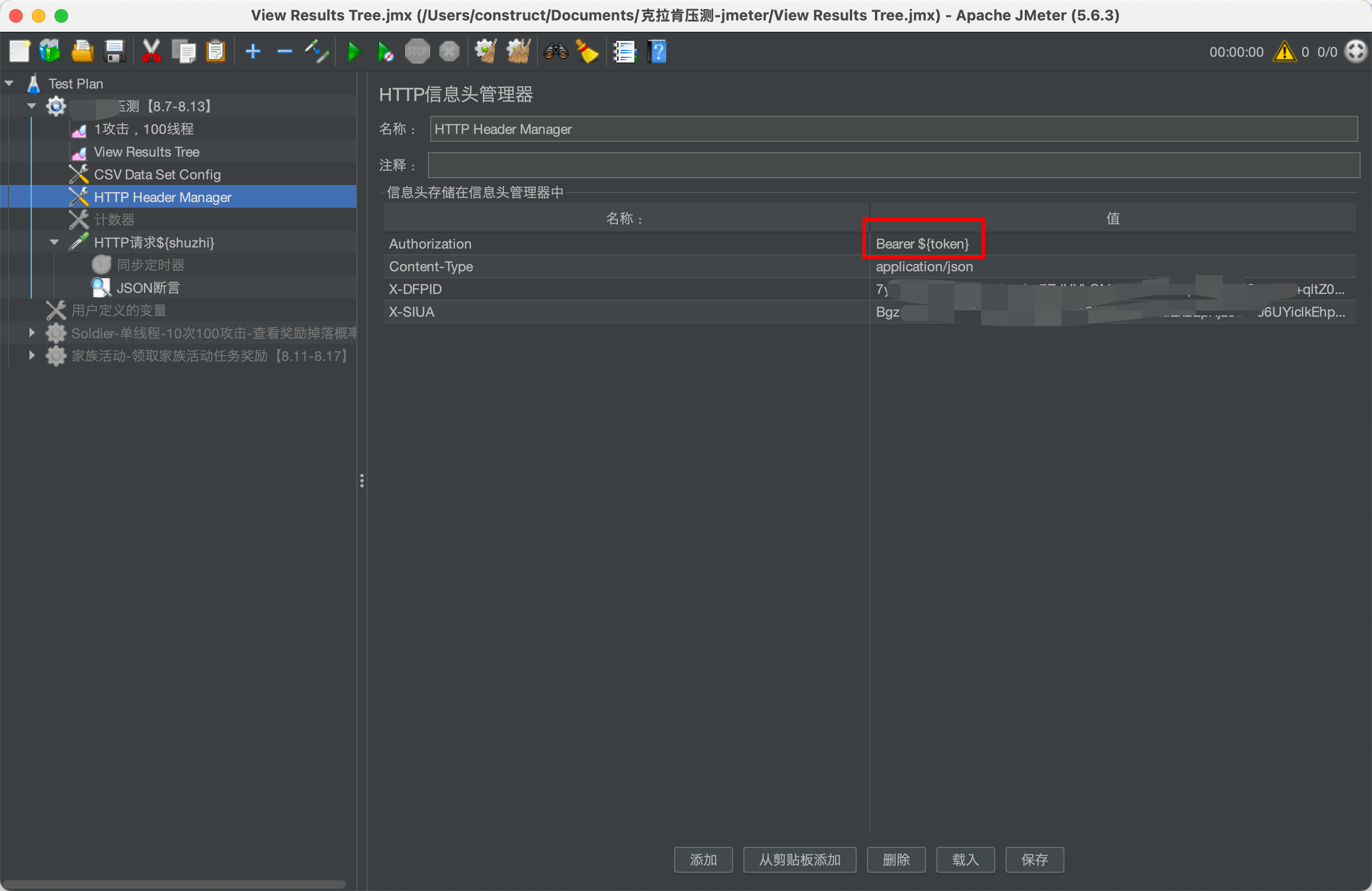The image size is (1372, 891).
Task: Select the Test Plan tree item
Action: coord(75,83)
